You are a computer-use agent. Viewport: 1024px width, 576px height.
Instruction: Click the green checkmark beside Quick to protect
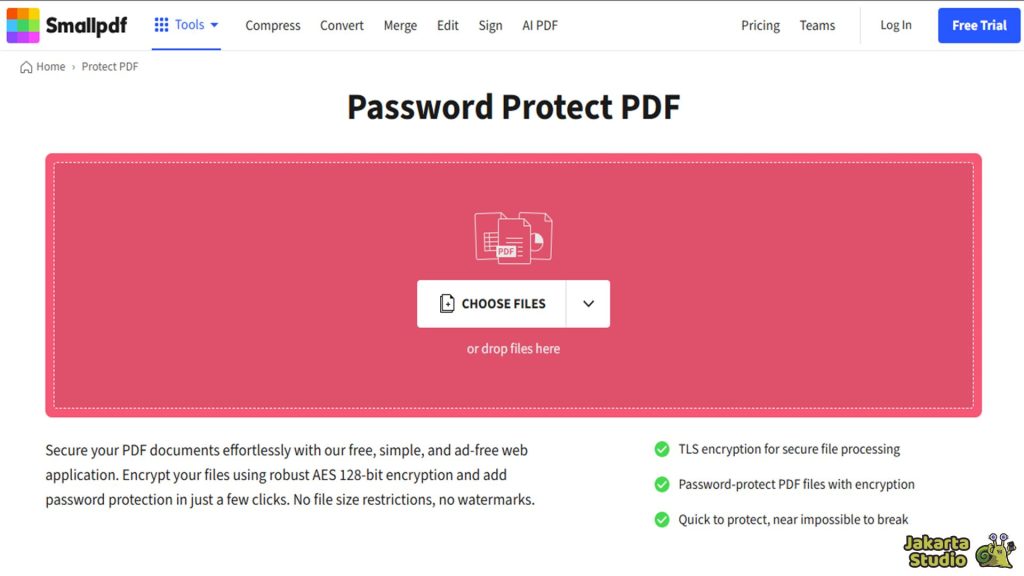pyautogui.click(x=661, y=519)
